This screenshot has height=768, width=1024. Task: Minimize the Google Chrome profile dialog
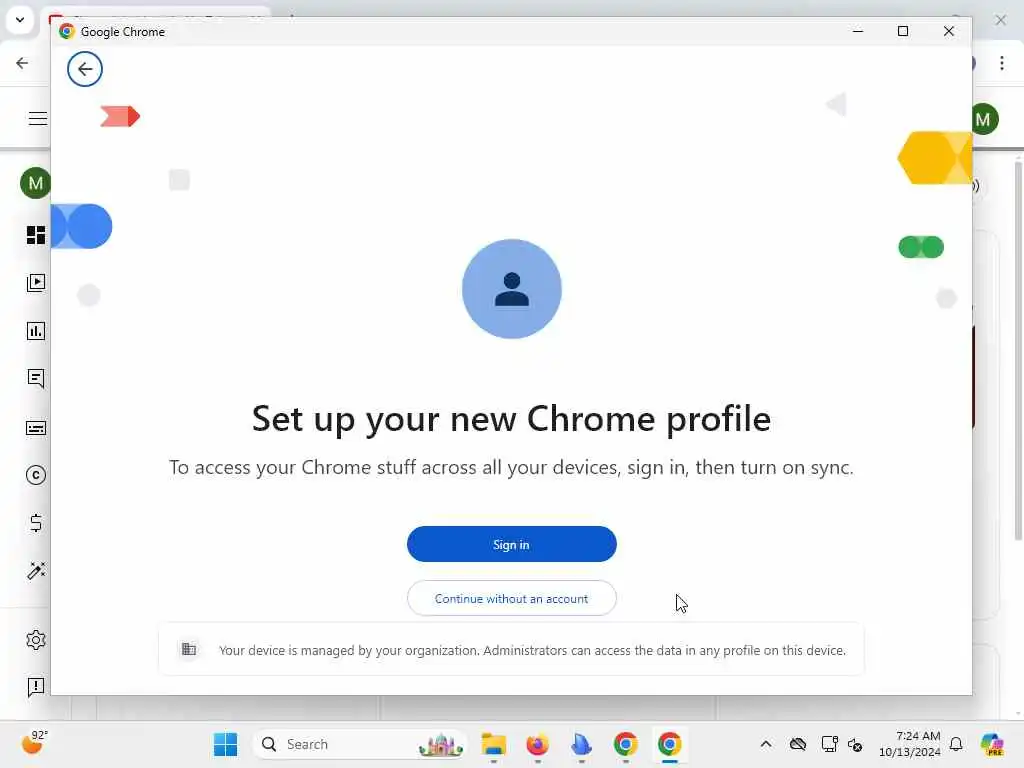858,31
